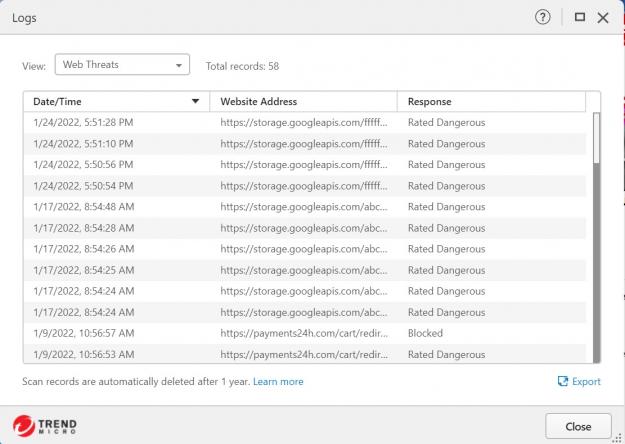Open the Web Threats view dropdown
This screenshot has width=625, height=444.
tap(122, 65)
